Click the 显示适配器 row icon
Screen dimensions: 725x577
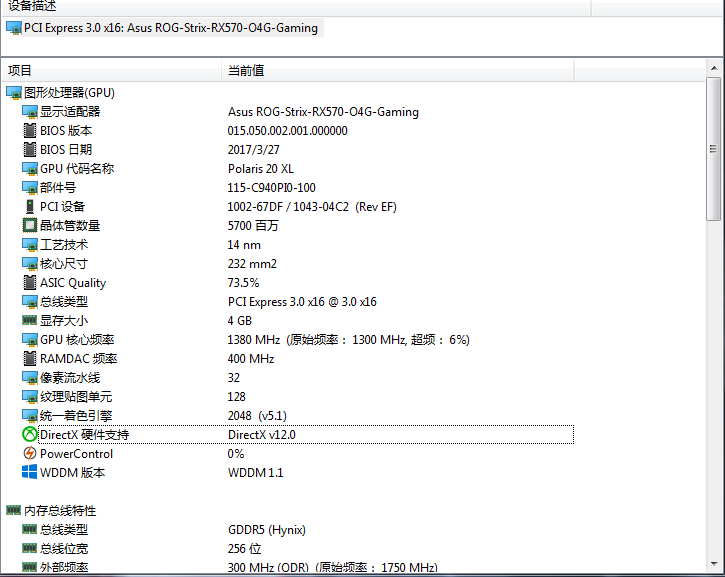coord(30,112)
